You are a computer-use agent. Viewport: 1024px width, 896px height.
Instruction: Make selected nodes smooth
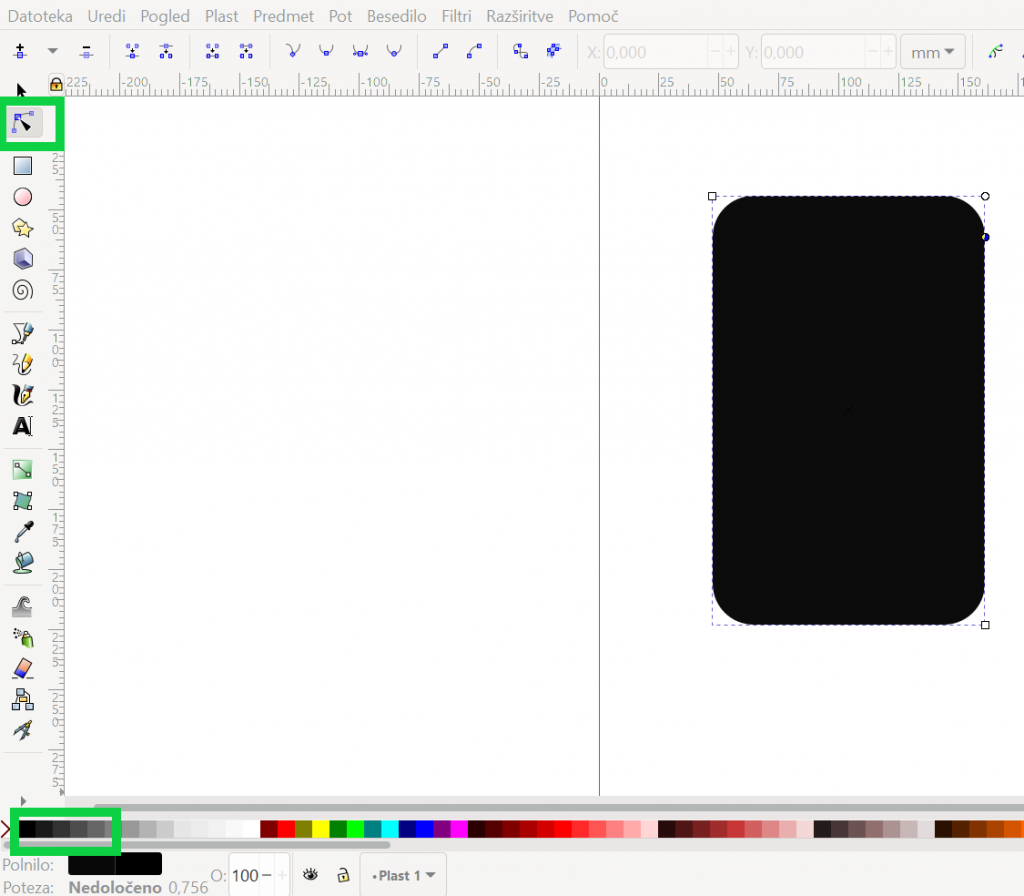pos(326,51)
